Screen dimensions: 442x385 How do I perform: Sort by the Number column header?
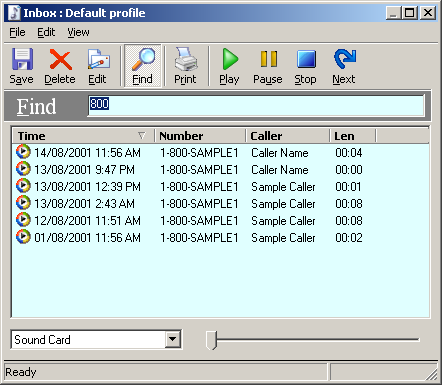tap(200, 136)
